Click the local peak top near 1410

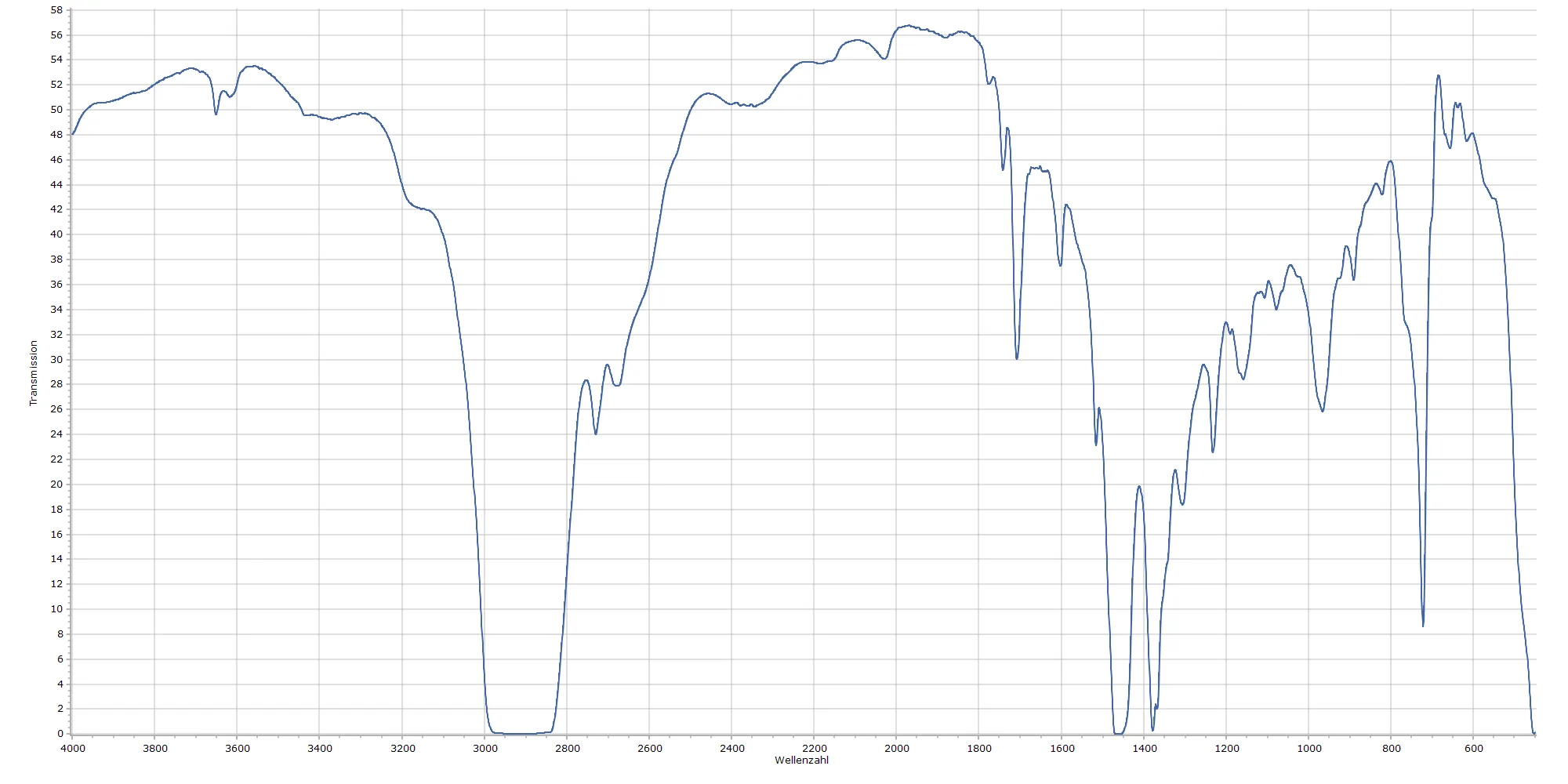1139,487
